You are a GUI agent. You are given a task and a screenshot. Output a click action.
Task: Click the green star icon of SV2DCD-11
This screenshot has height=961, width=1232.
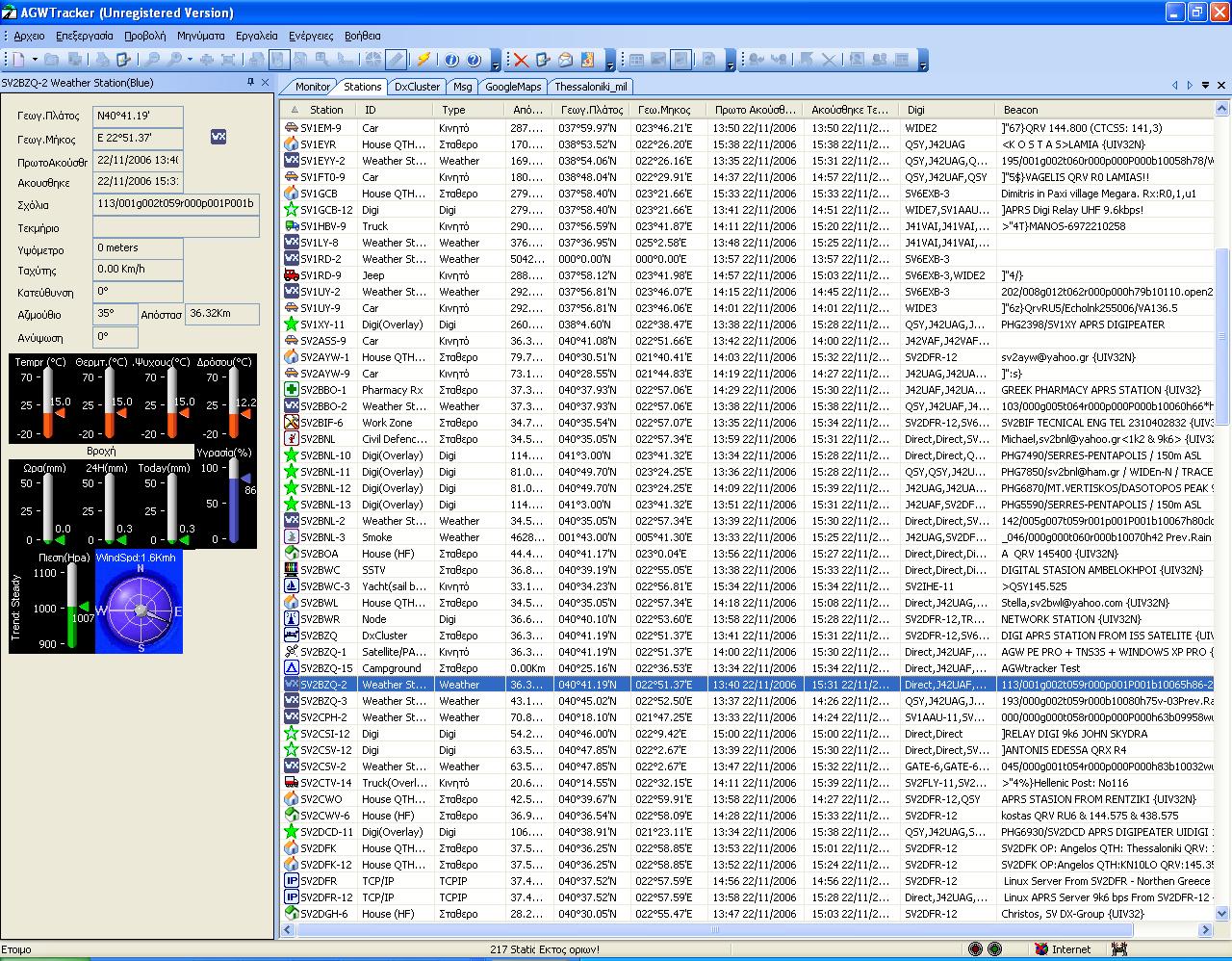[x=292, y=832]
